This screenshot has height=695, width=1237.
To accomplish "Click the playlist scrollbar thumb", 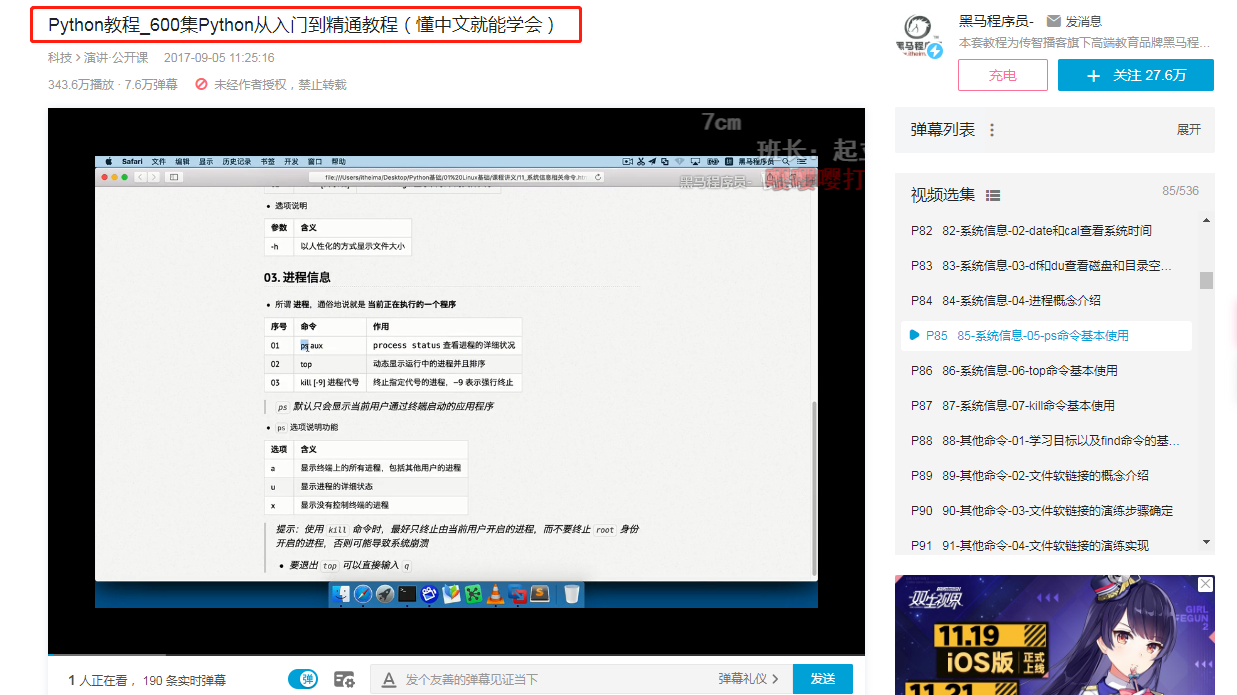I will [x=1206, y=280].
